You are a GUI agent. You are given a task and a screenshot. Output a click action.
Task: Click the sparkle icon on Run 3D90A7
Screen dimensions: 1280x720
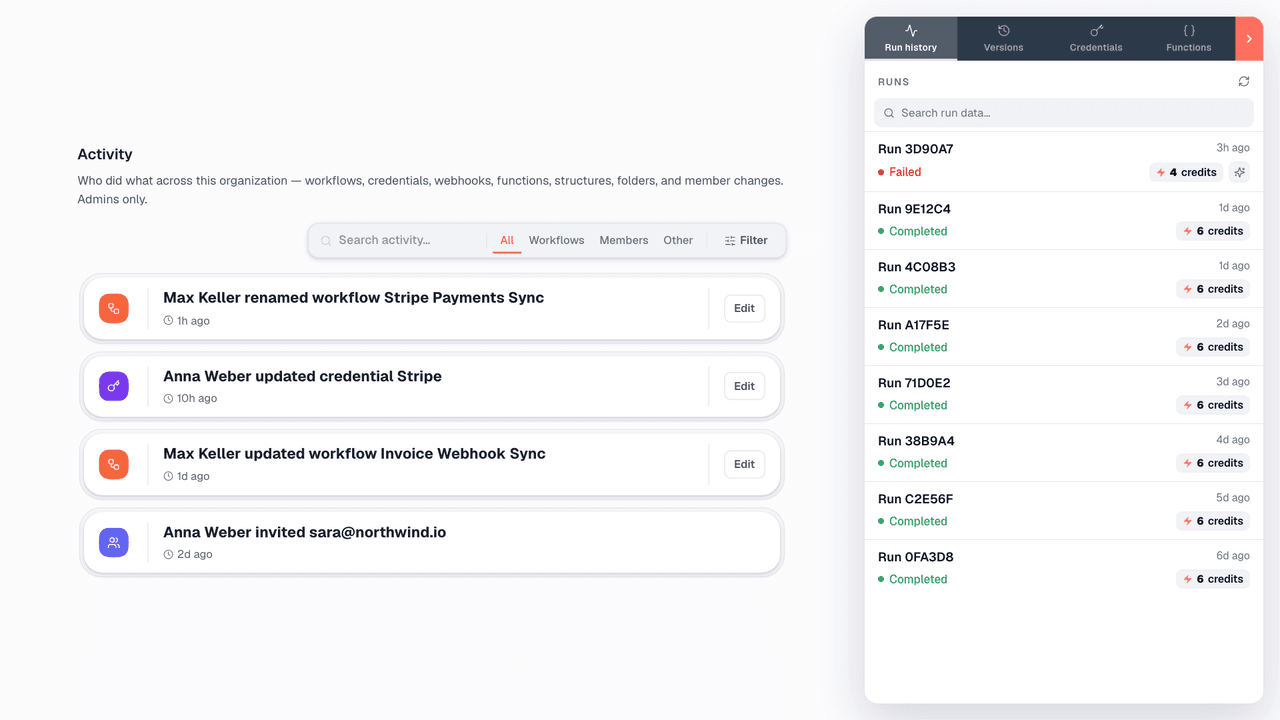[x=1239, y=172]
